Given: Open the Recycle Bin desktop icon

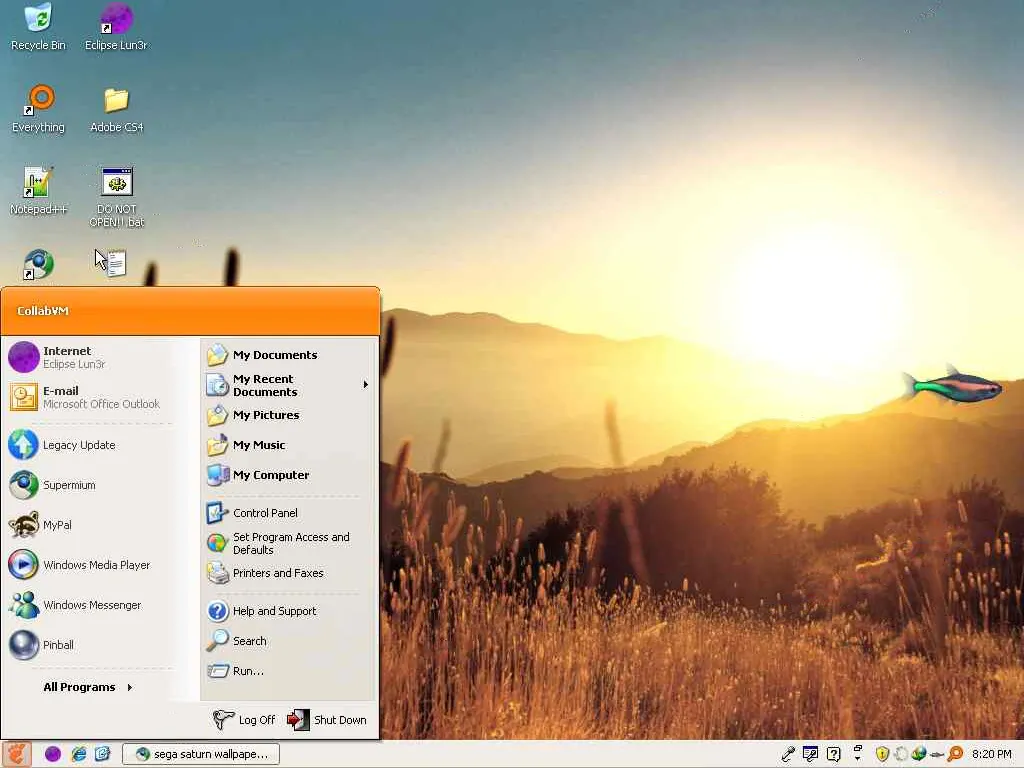Looking at the screenshot, I should 39,27.
